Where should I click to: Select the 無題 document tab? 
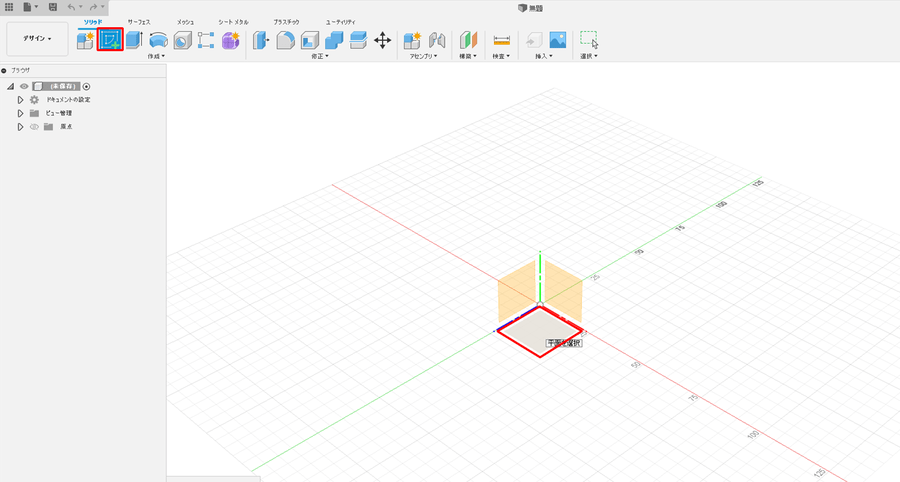pos(530,8)
